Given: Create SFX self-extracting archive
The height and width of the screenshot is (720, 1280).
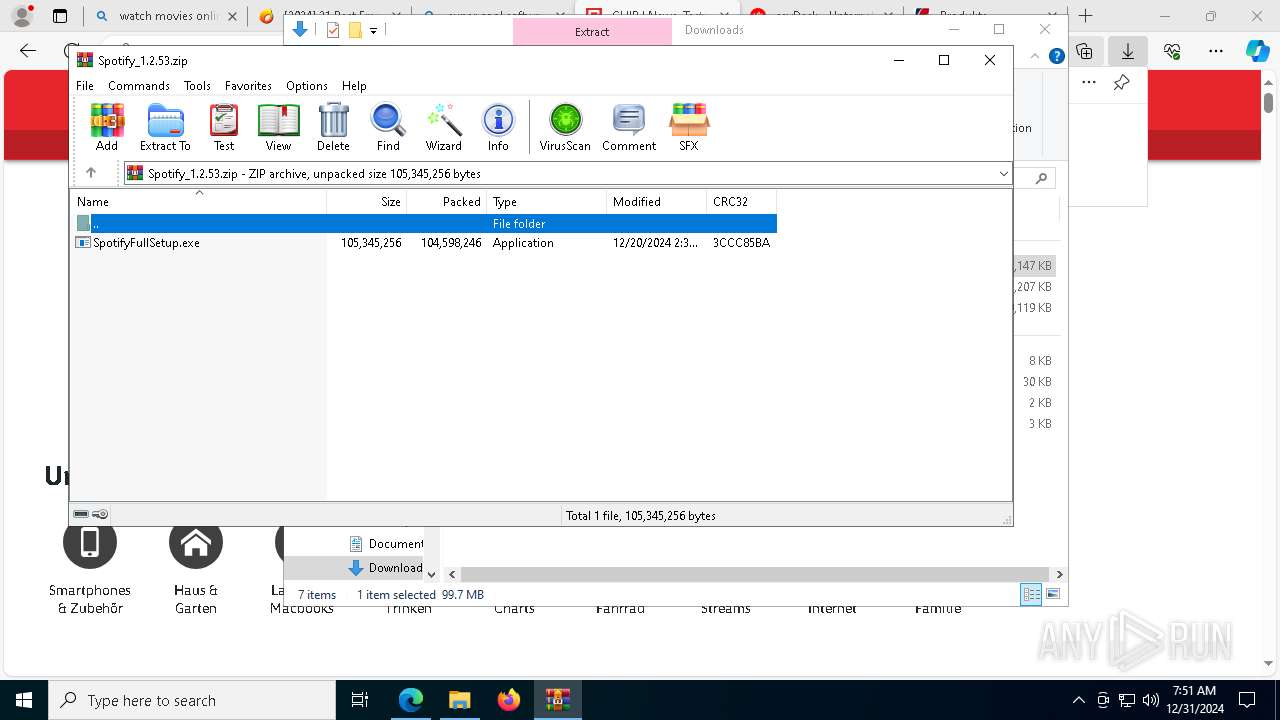Looking at the screenshot, I should 689,127.
